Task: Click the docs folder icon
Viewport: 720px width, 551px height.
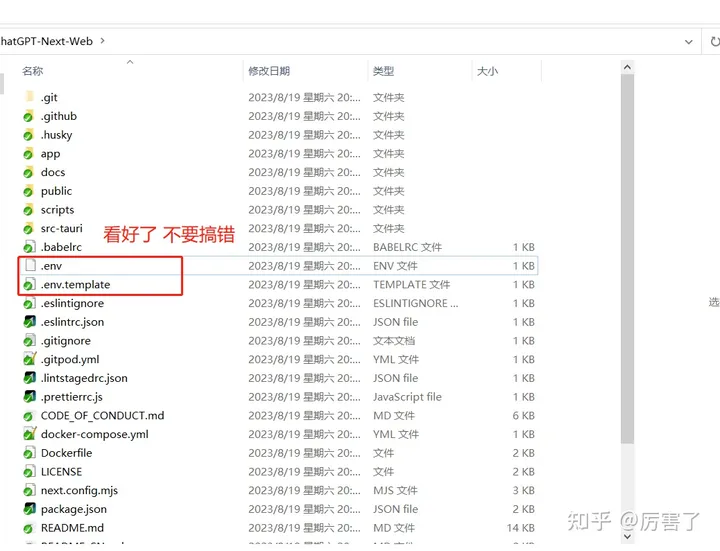Action: pyautogui.click(x=29, y=172)
